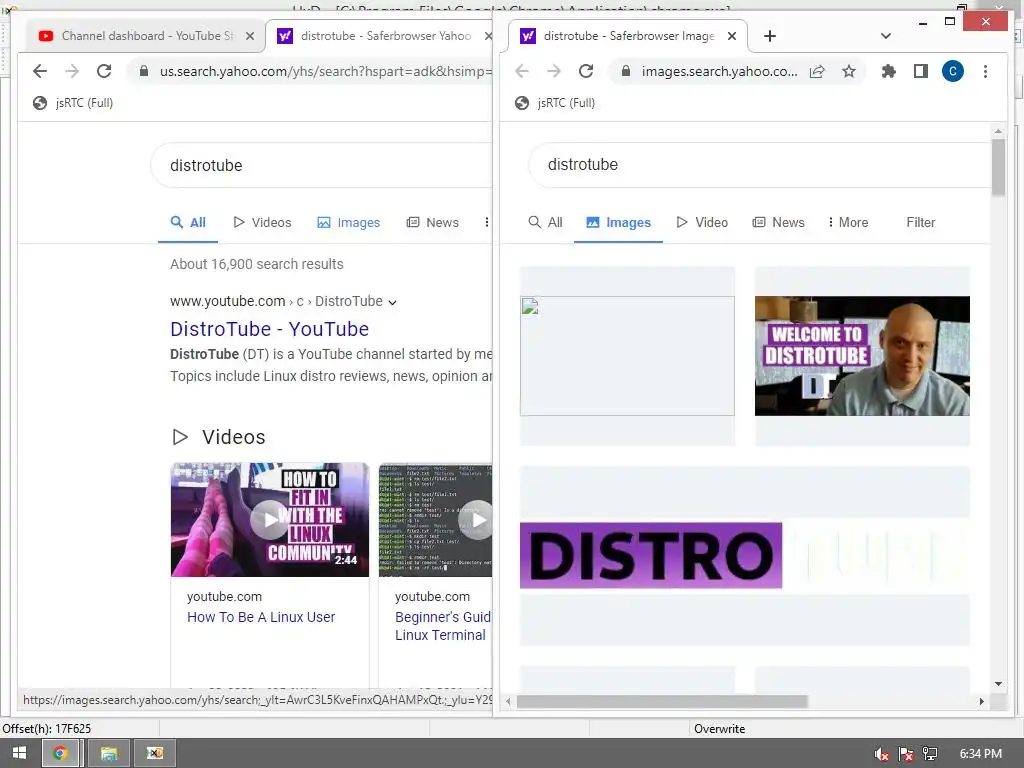The width and height of the screenshot is (1024, 768).
Task: Click the Action Center flag tray icon
Action: 906,754
